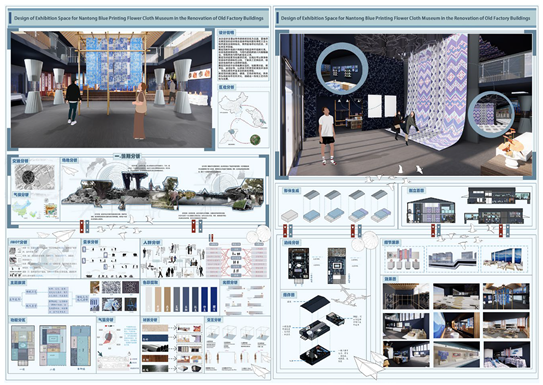Open the left board's main exhibition hall rendering
The image size is (543, 385).
click(x=111, y=89)
